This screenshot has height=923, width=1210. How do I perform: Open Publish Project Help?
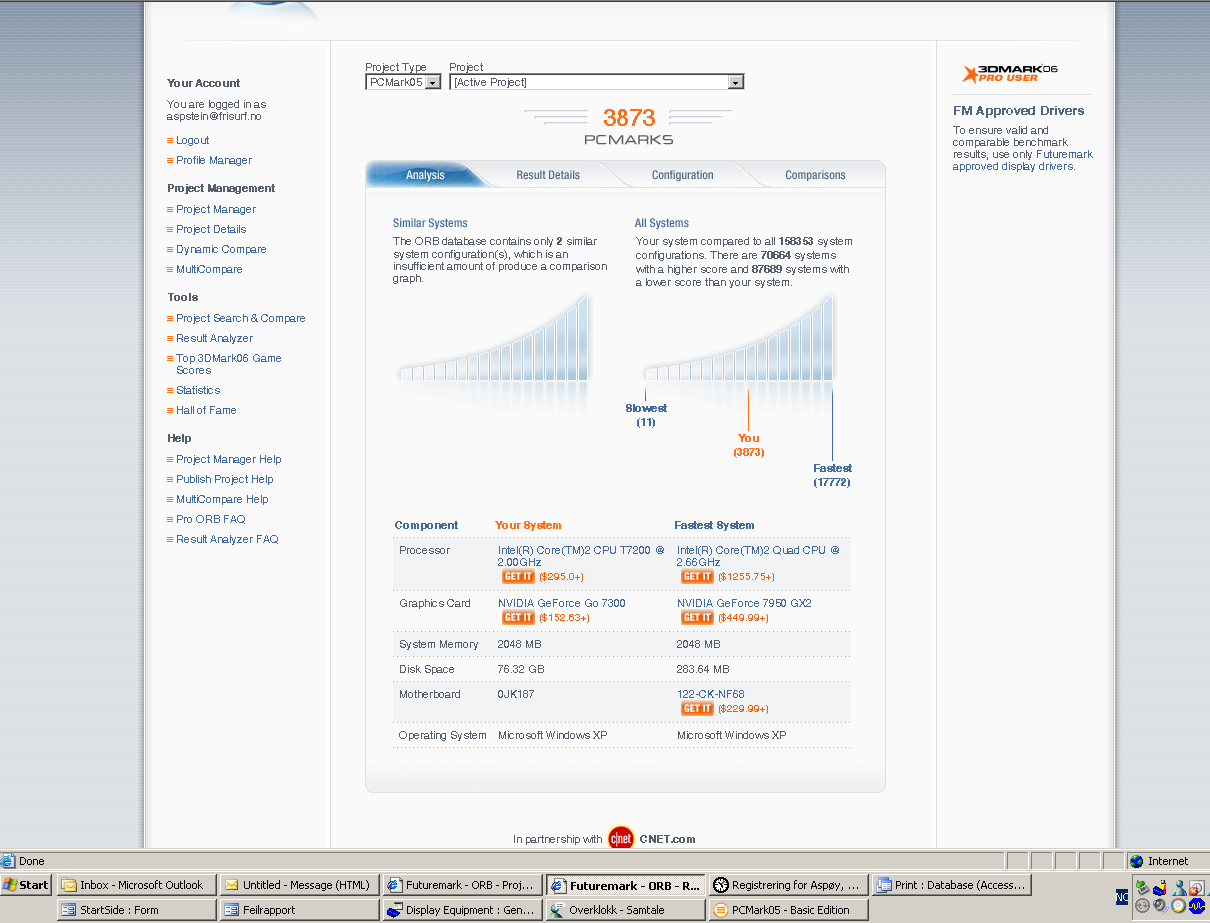[225, 480]
